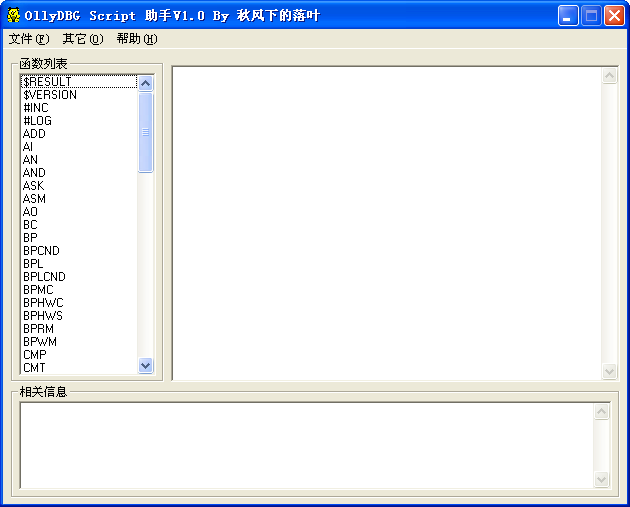Select the CMP function entry
Image resolution: width=630 pixels, height=507 pixels.
34,355
